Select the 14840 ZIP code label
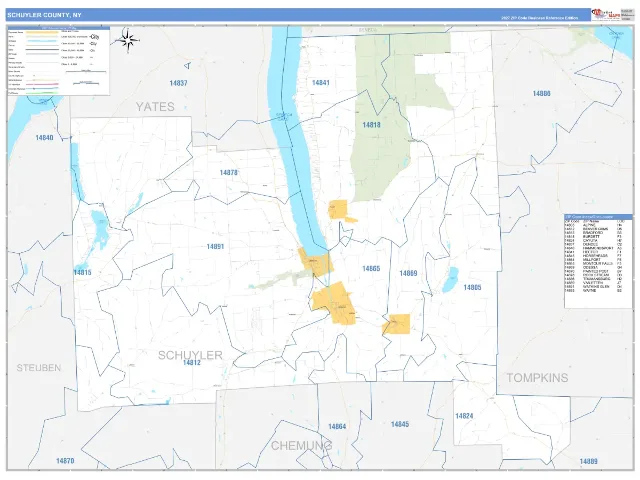 [44, 138]
